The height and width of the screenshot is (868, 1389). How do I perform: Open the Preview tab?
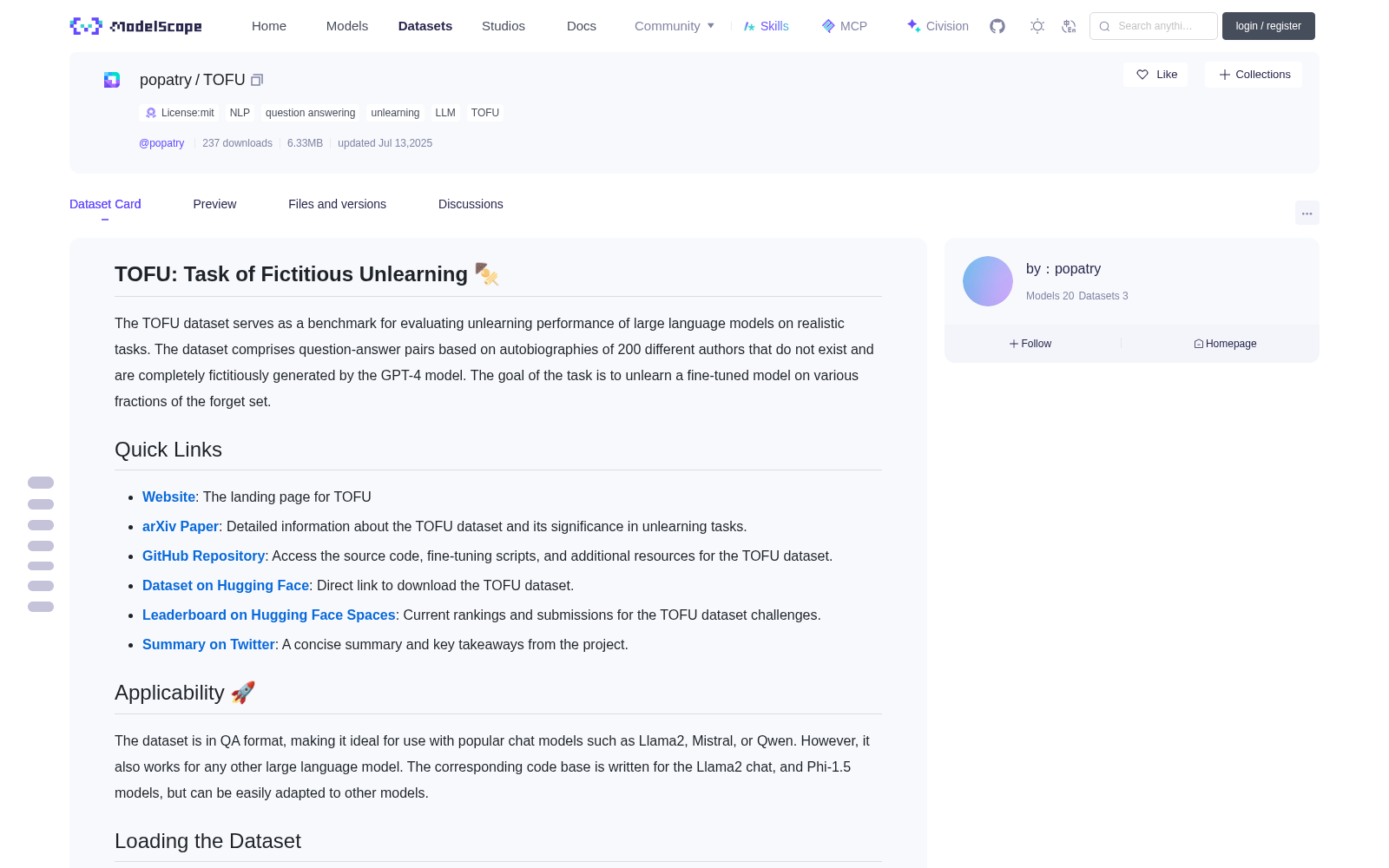214,204
